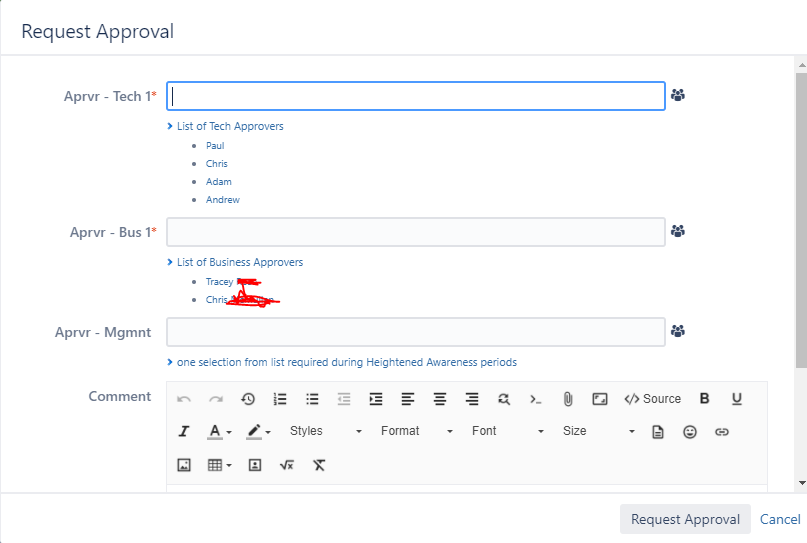The height and width of the screenshot is (543, 807).
Task: Insert a bulleted list
Action: tap(312, 399)
